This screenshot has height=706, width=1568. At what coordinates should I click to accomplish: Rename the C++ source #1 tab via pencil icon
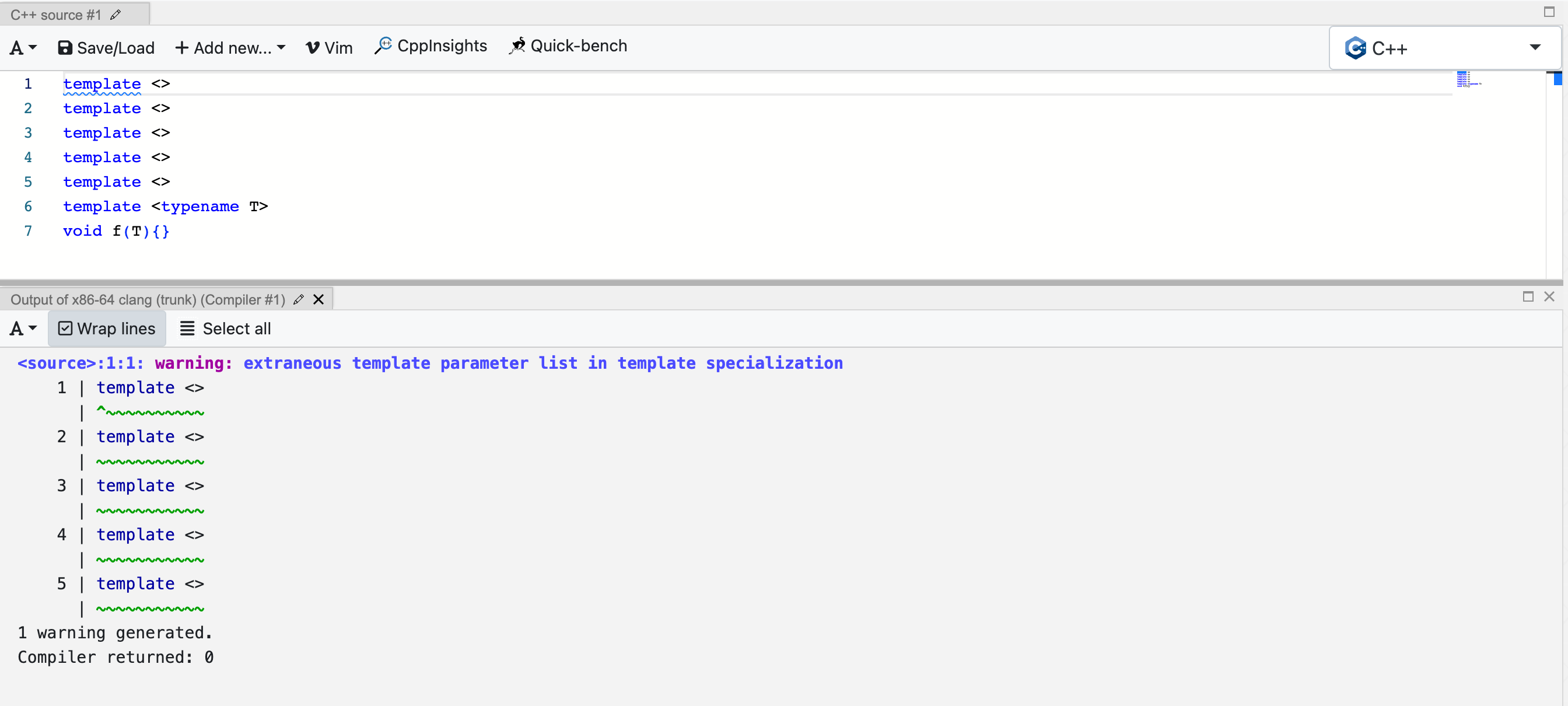pos(116,15)
